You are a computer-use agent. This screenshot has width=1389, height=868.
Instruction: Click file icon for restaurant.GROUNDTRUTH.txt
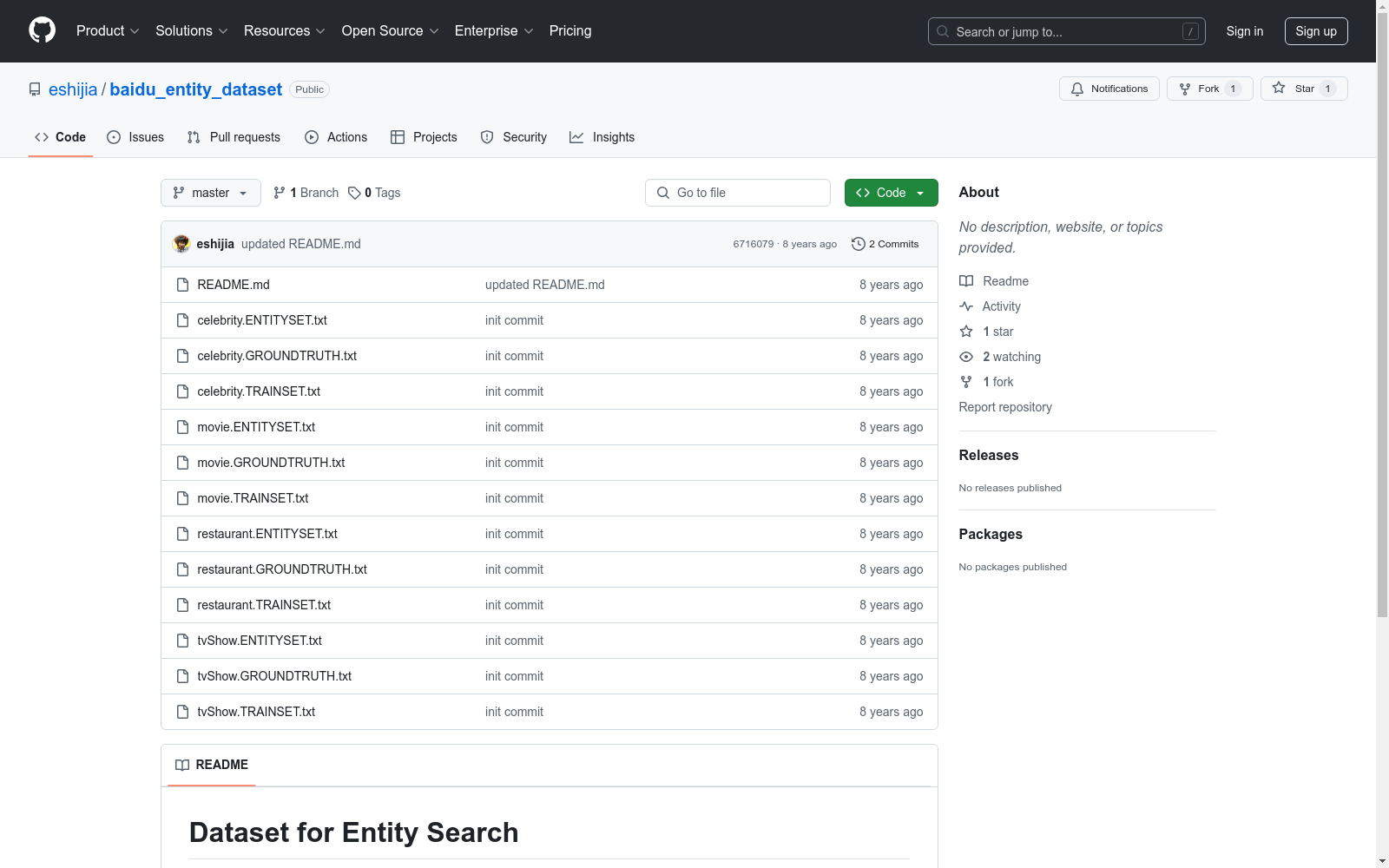click(x=182, y=569)
